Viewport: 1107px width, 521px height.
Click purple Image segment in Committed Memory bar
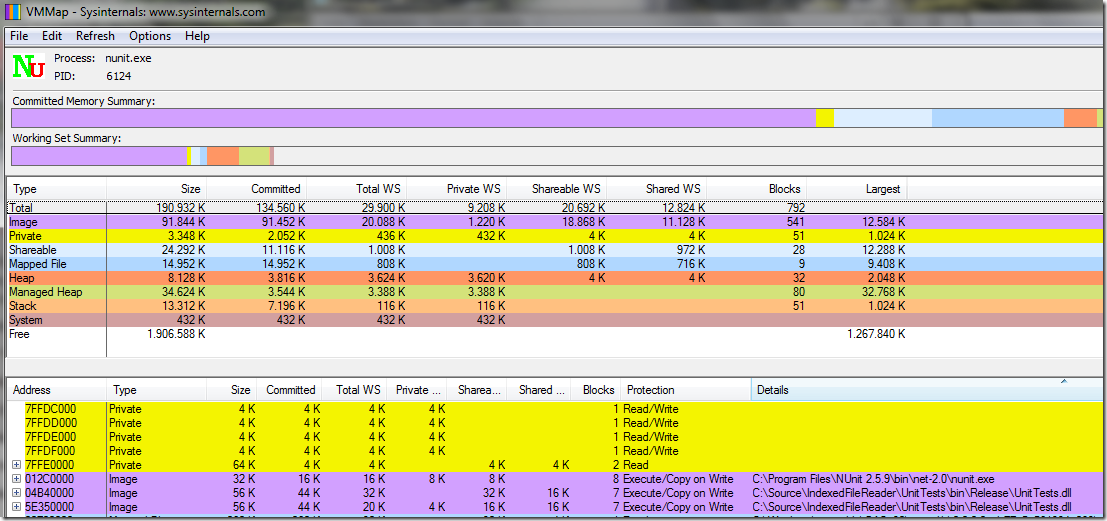414,118
